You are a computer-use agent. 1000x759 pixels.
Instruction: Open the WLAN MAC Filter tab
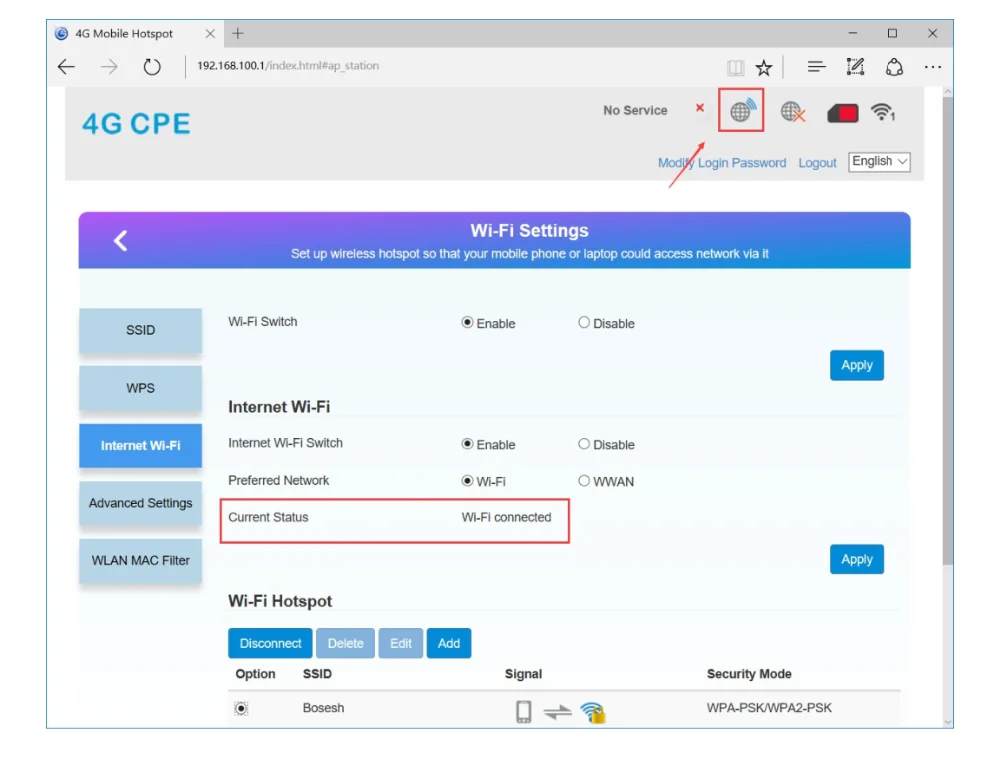[140, 561]
